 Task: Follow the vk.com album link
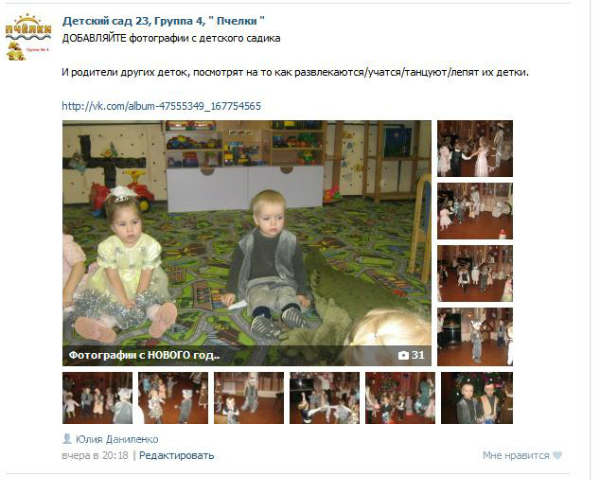point(161,106)
